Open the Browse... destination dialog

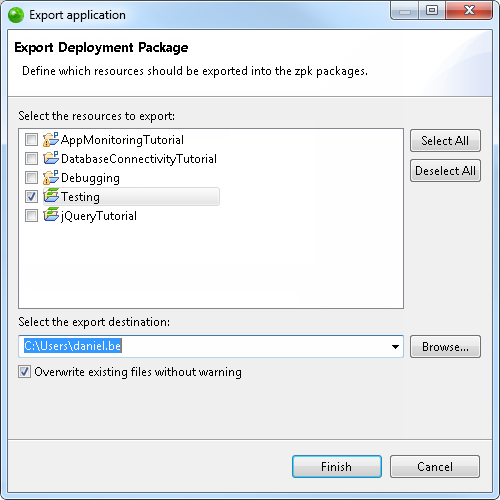click(445, 347)
